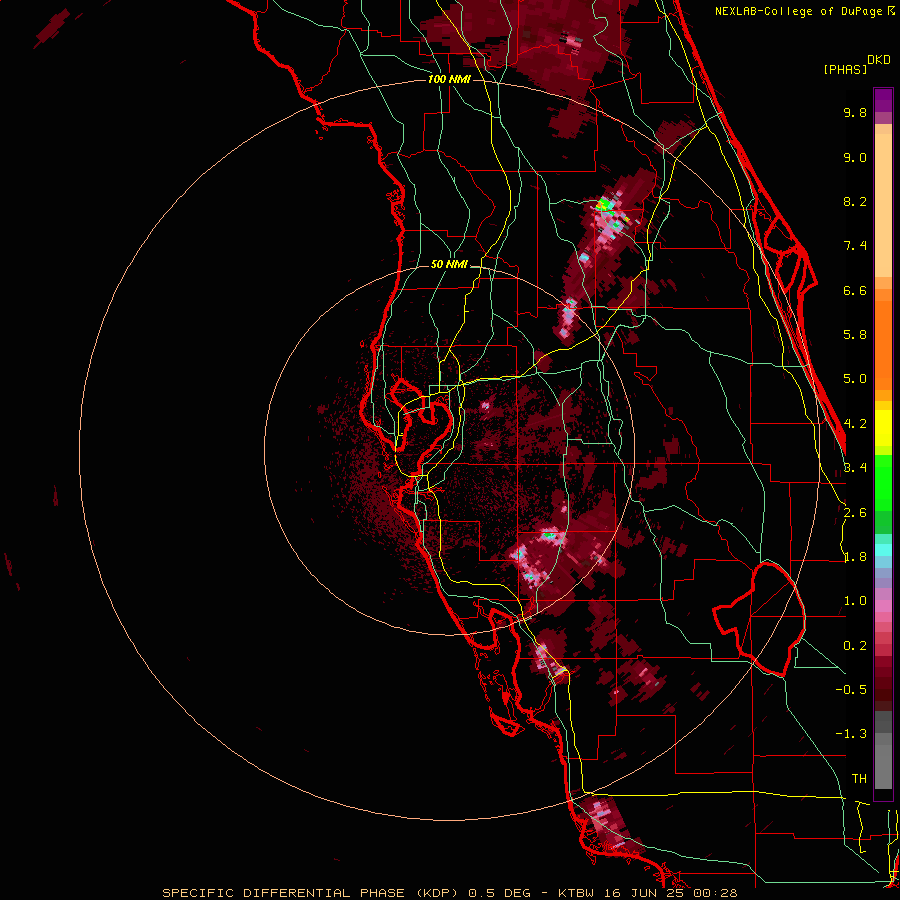Click the 9.0 value on color scale
The image size is (900, 900).
855,157
